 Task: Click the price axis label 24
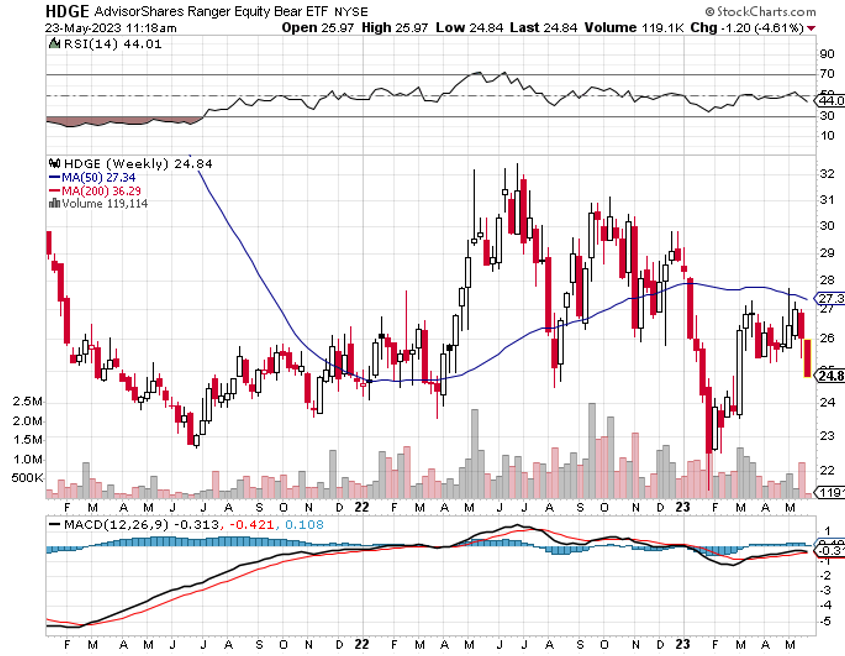pyautogui.click(x=827, y=402)
